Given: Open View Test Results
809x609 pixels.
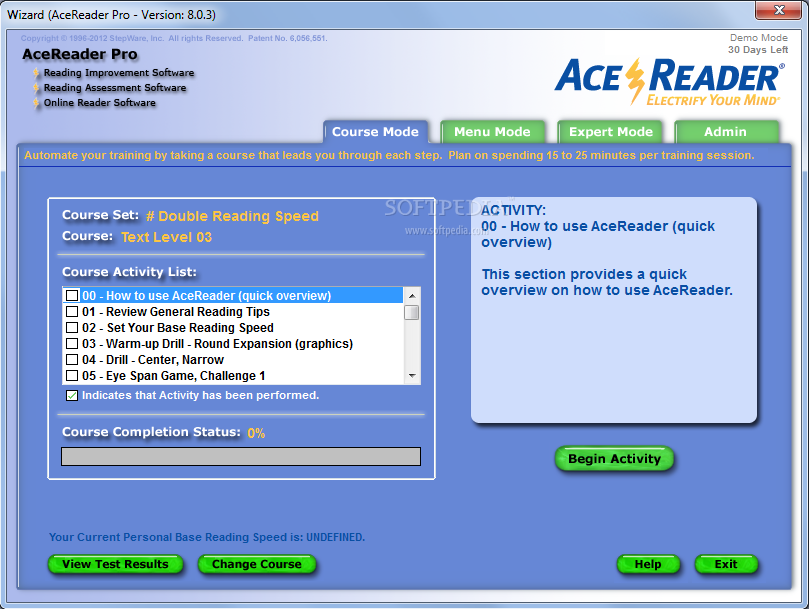Looking at the screenshot, I should [116, 564].
